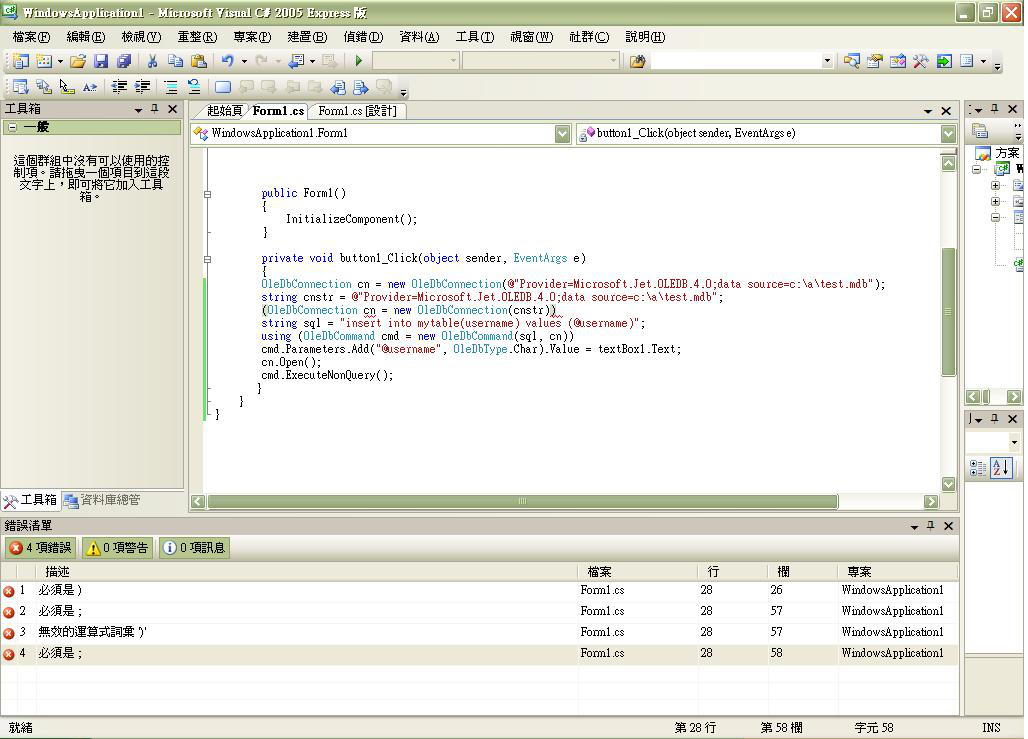
Task: Open the Toolbox hammer-and-wrench icon
Action: (x=920, y=61)
